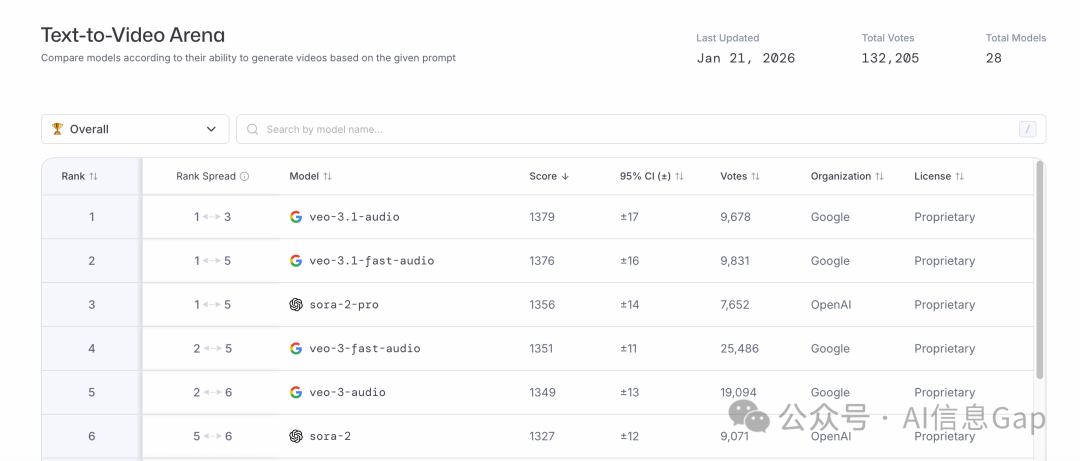Click the table's vertical scrollbar
Screen dimensions: 1080x461
click(x=1039, y=270)
